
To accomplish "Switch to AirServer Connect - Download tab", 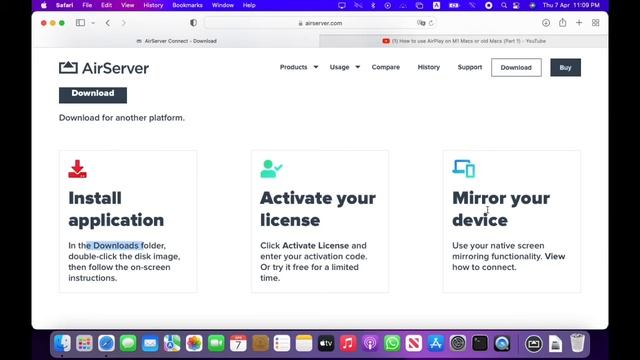I will [x=176, y=41].
